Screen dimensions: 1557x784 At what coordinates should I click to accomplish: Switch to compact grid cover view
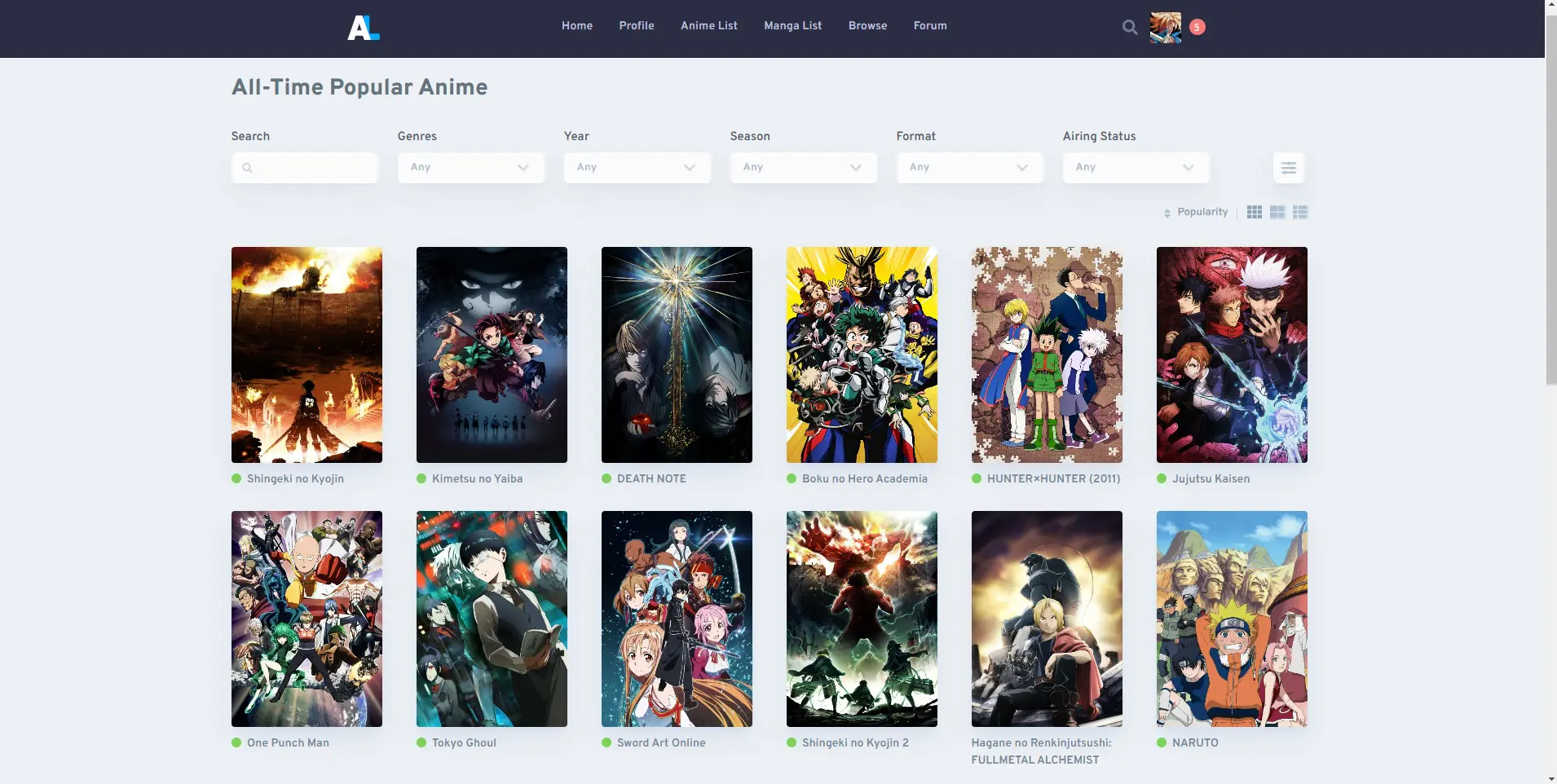click(1255, 212)
